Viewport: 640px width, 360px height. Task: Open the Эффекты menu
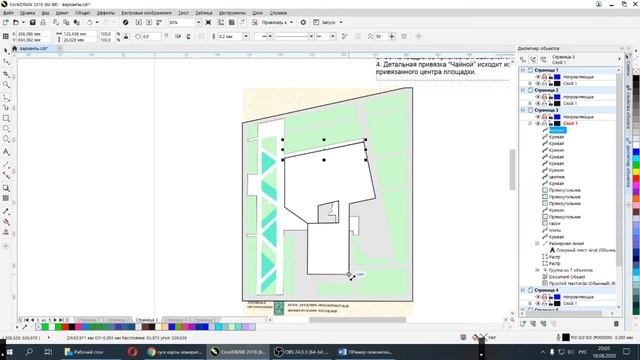point(106,13)
